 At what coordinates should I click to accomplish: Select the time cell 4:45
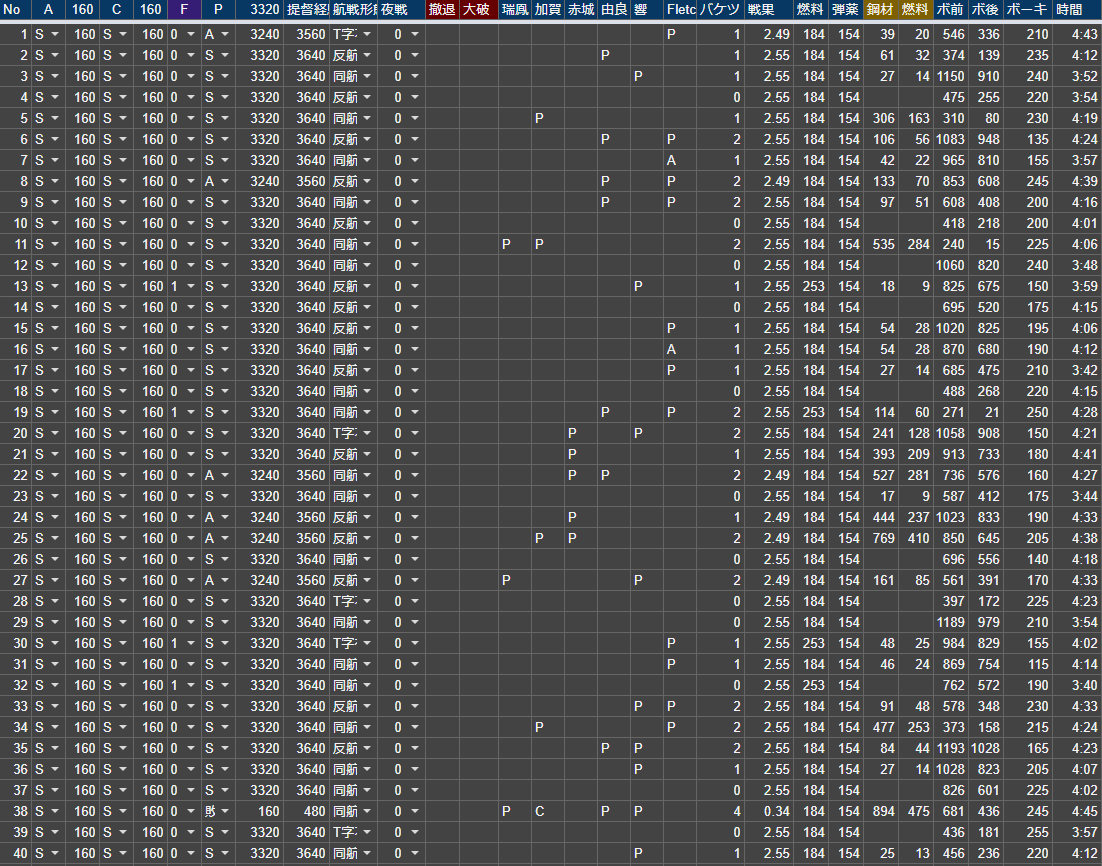click(x=1077, y=812)
